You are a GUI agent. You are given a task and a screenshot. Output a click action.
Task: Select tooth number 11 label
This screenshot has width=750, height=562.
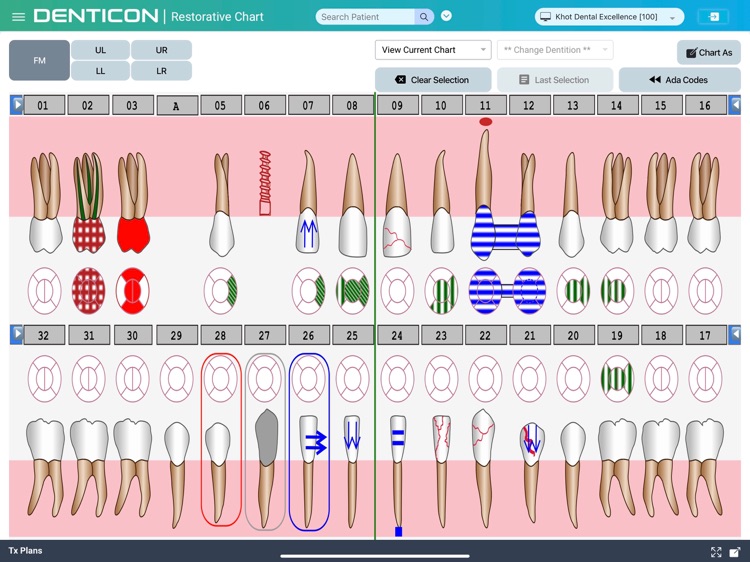[x=485, y=105]
